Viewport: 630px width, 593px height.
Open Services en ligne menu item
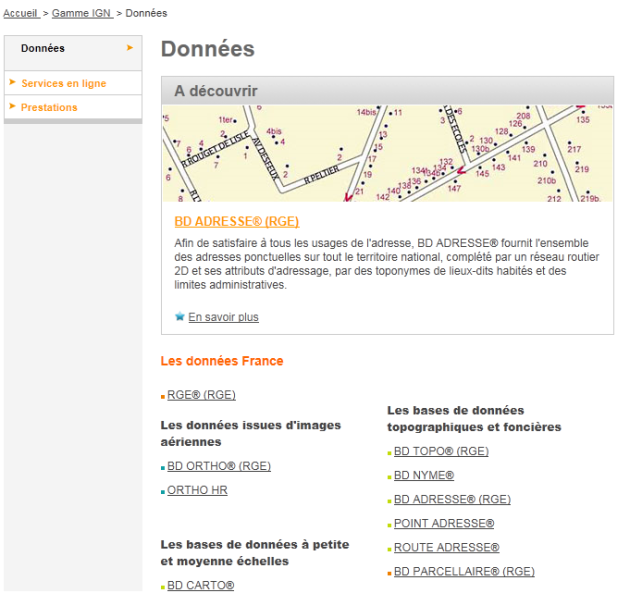click(x=64, y=83)
